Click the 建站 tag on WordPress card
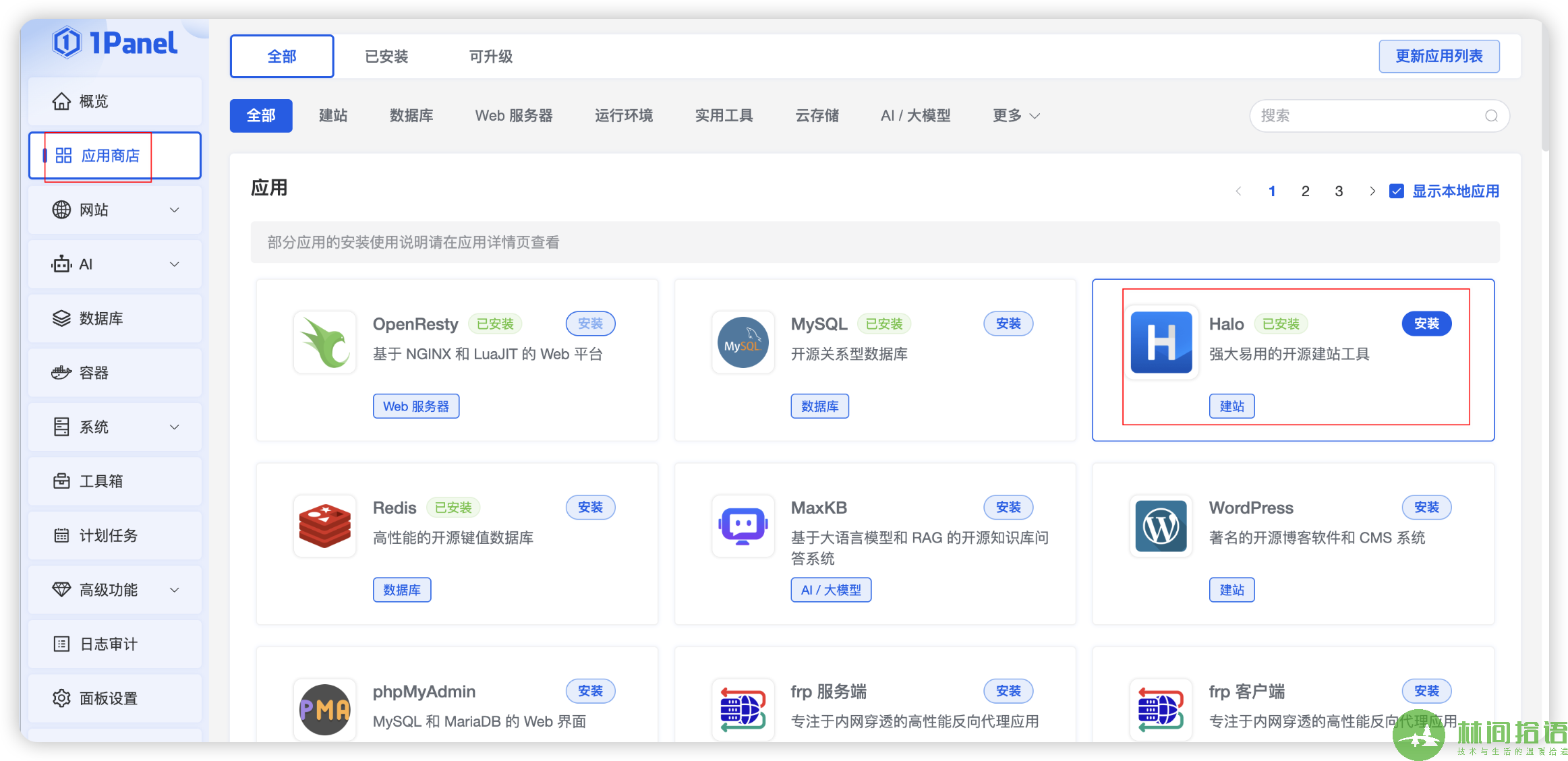 click(x=1232, y=590)
